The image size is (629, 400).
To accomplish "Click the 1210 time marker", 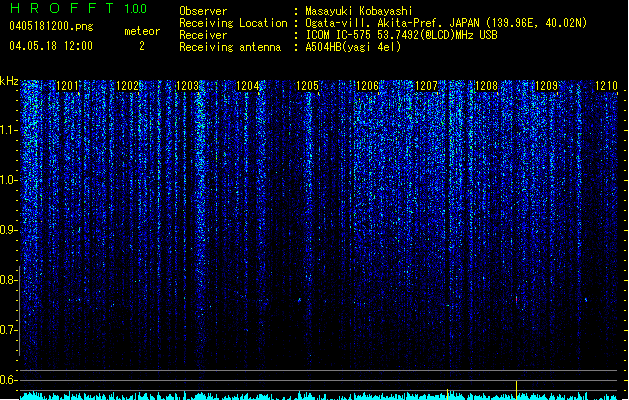I will pos(606,86).
